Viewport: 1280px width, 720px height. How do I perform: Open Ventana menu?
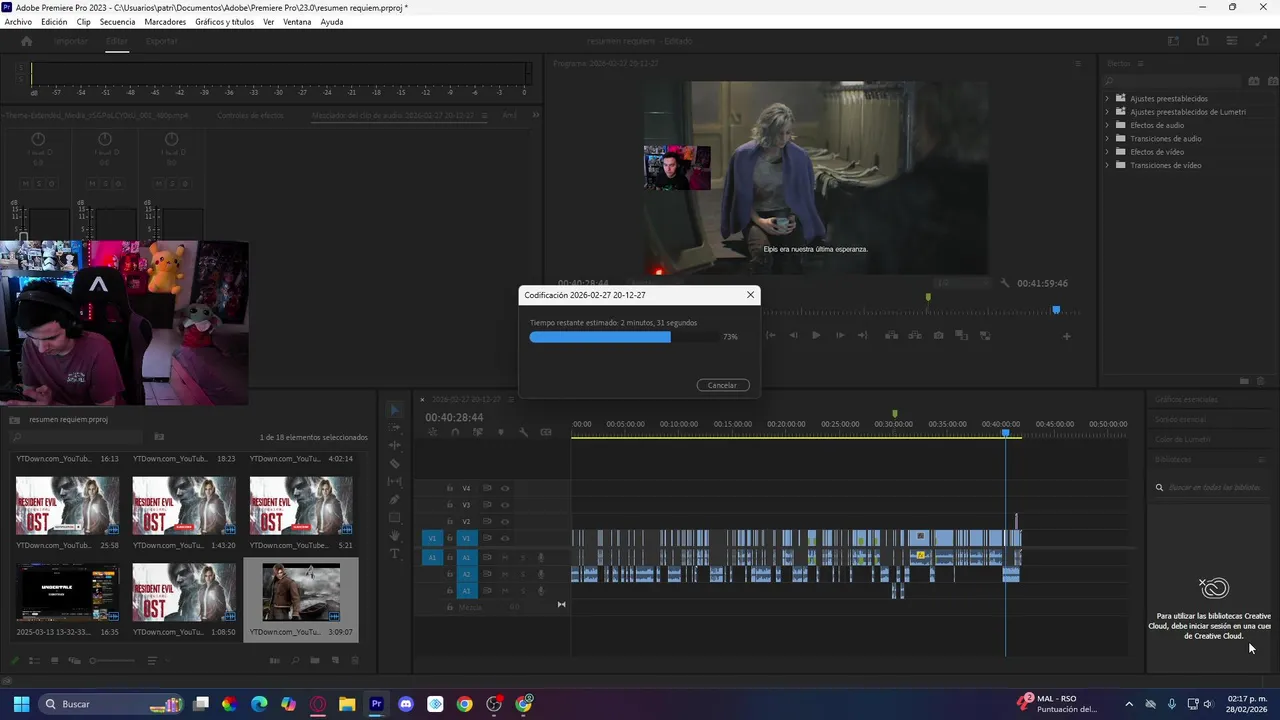[x=297, y=21]
